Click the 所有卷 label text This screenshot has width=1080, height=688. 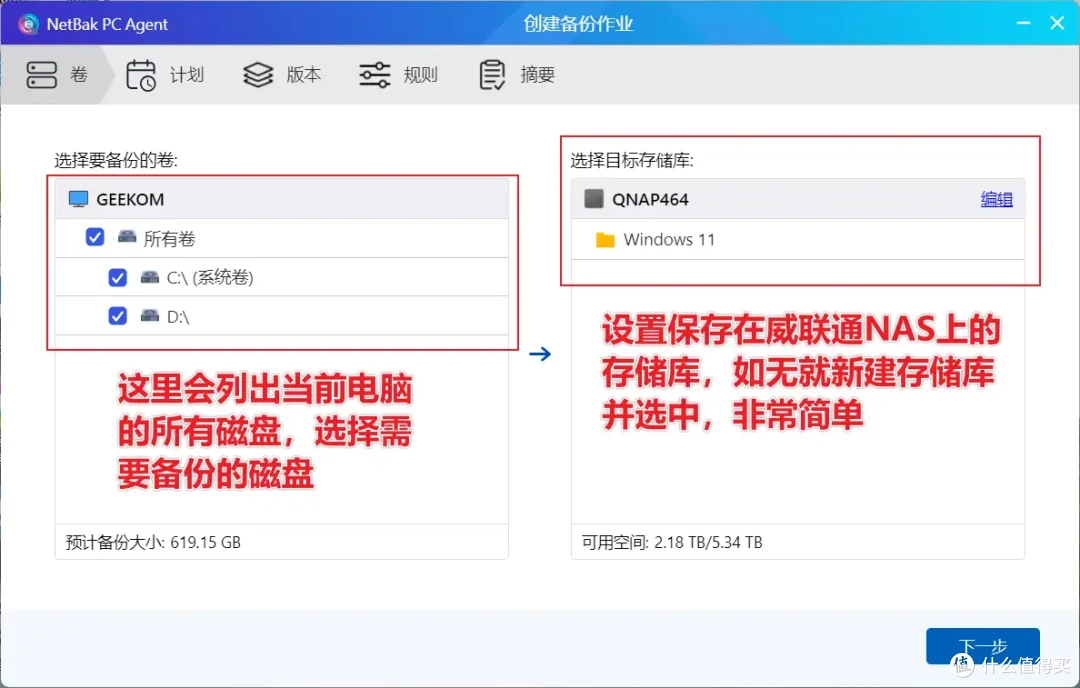coord(169,238)
